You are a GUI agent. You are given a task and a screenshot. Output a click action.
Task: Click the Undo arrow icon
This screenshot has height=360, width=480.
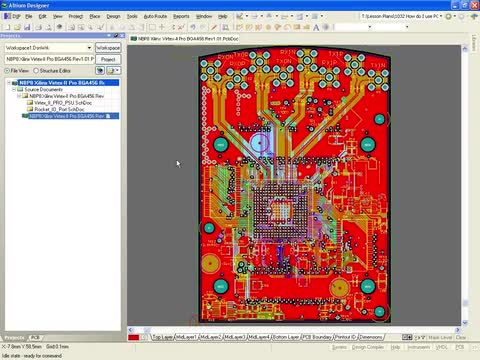click(x=193, y=27)
